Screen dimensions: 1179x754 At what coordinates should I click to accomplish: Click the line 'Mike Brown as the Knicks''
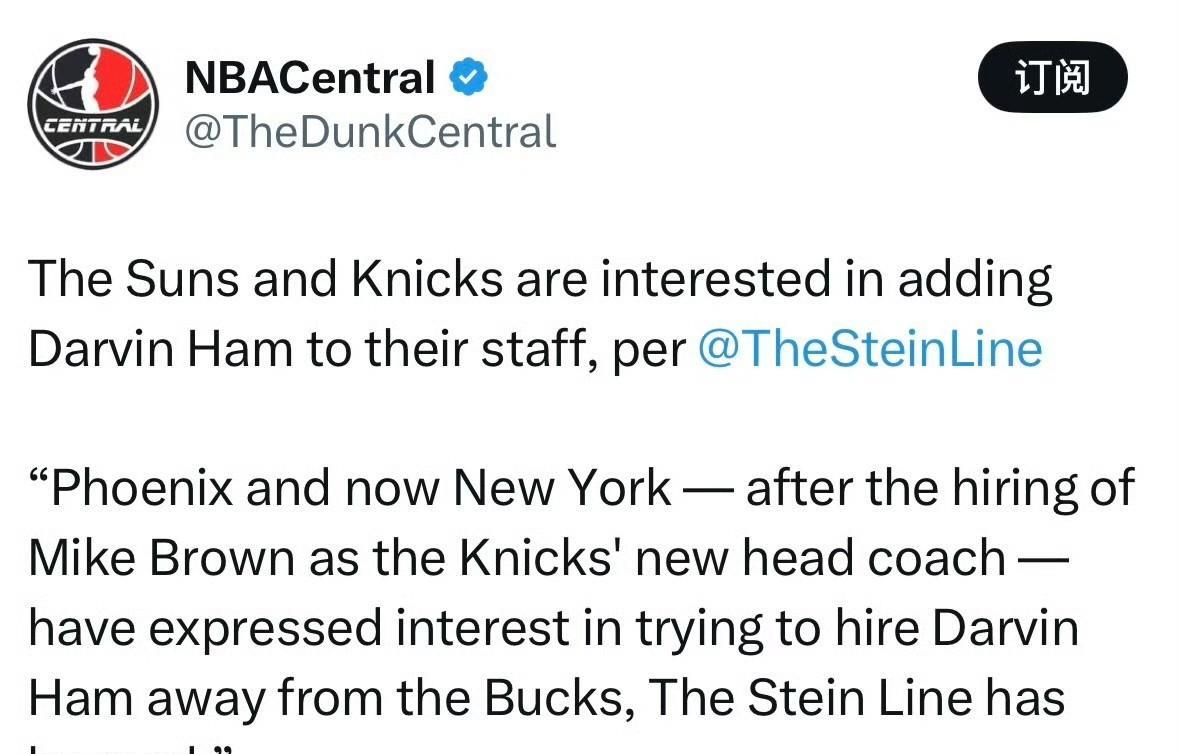pos(548,559)
